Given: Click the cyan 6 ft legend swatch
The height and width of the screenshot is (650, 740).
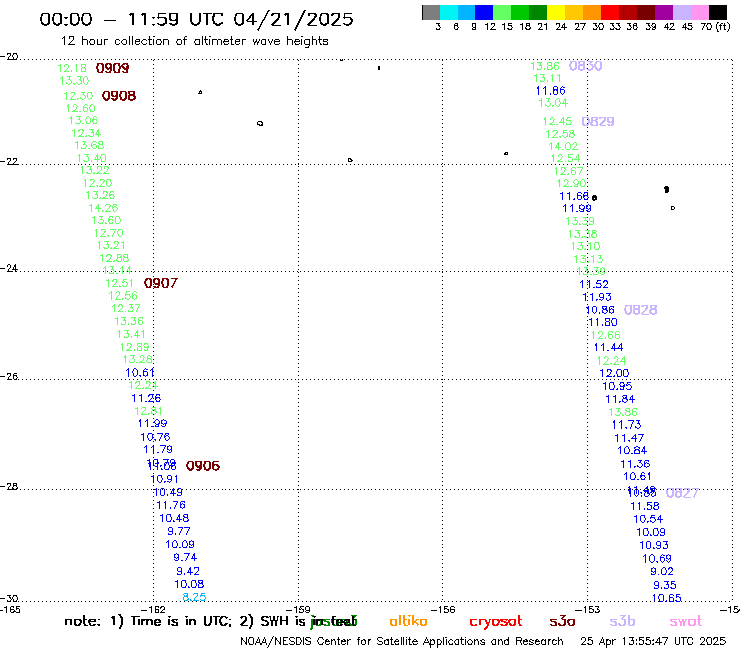Looking at the screenshot, I should click(449, 12).
